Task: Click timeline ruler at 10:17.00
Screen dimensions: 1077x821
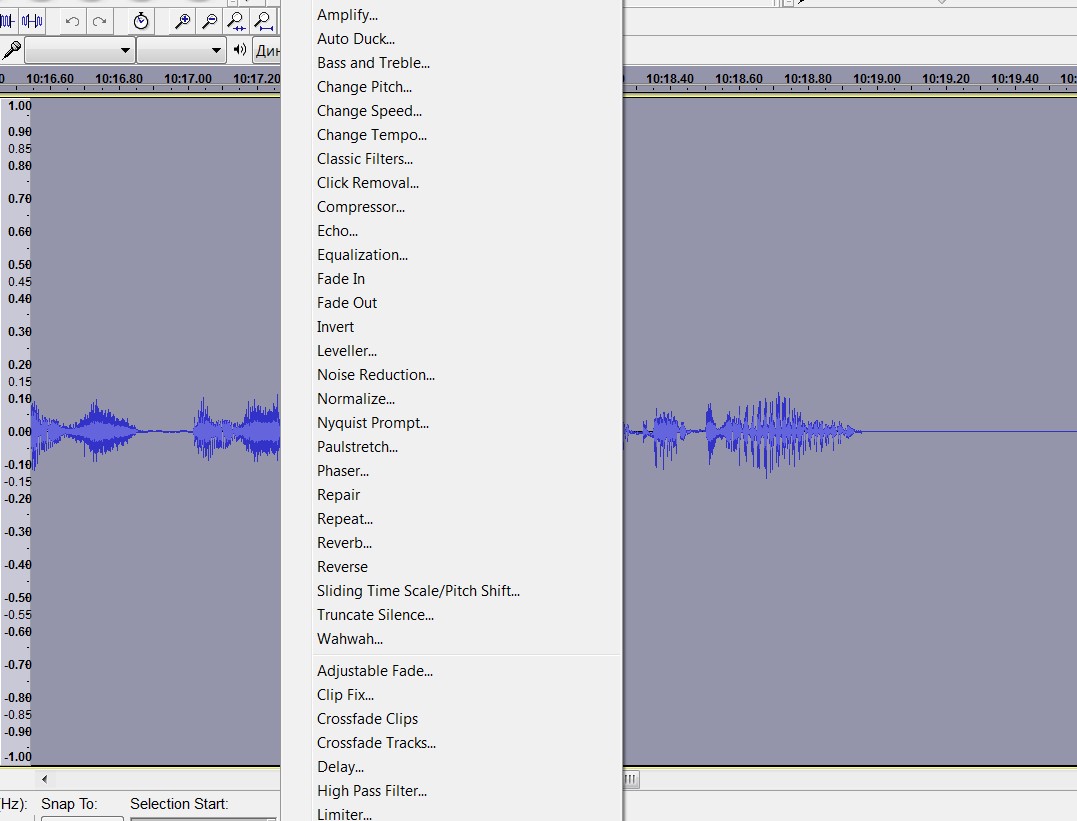Action: [x=188, y=78]
